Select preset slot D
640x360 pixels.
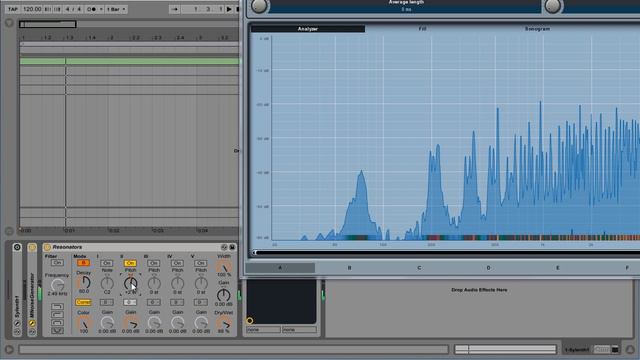tap(488, 268)
